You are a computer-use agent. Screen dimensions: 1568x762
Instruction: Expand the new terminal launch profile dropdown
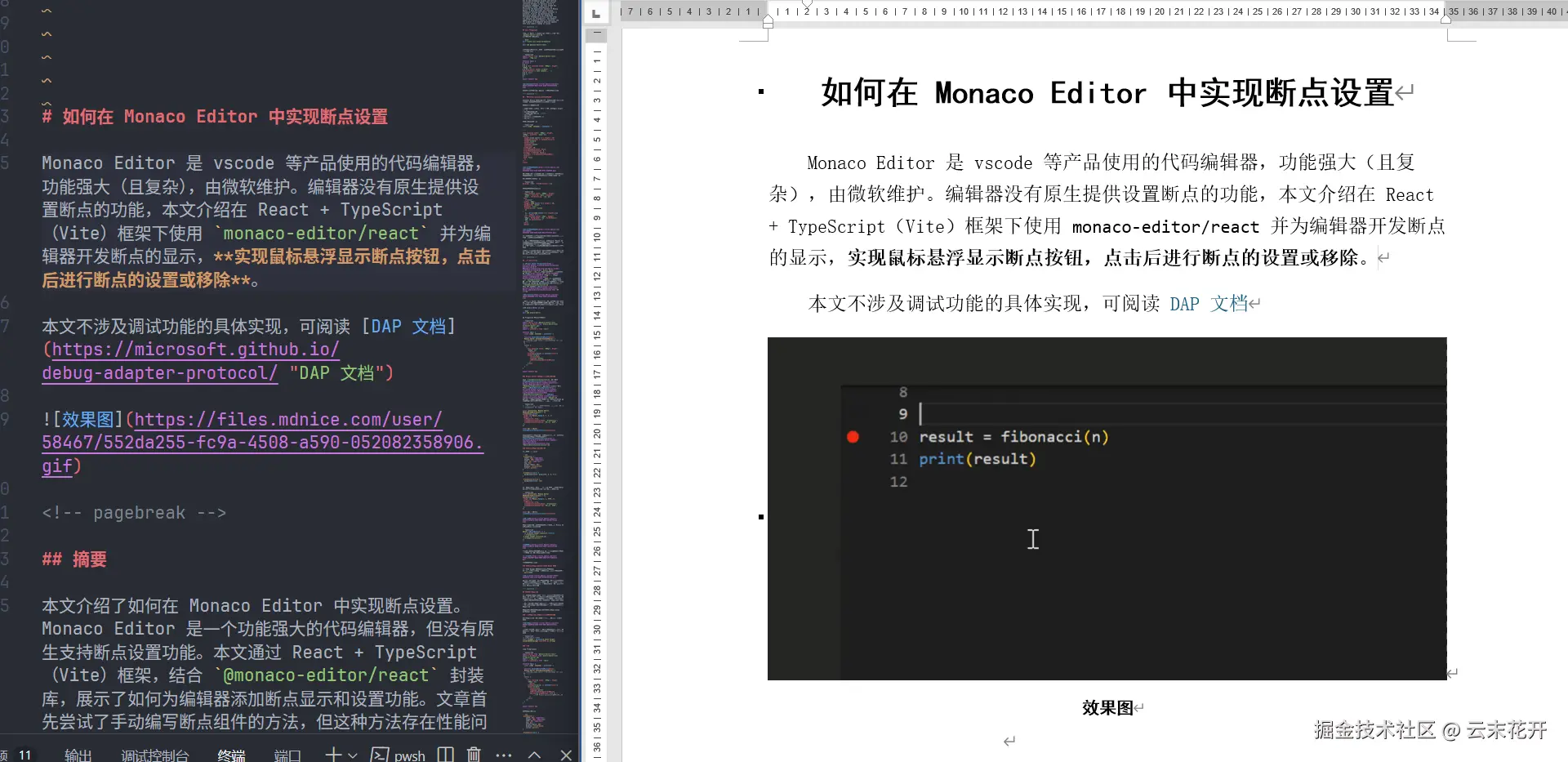(x=353, y=755)
